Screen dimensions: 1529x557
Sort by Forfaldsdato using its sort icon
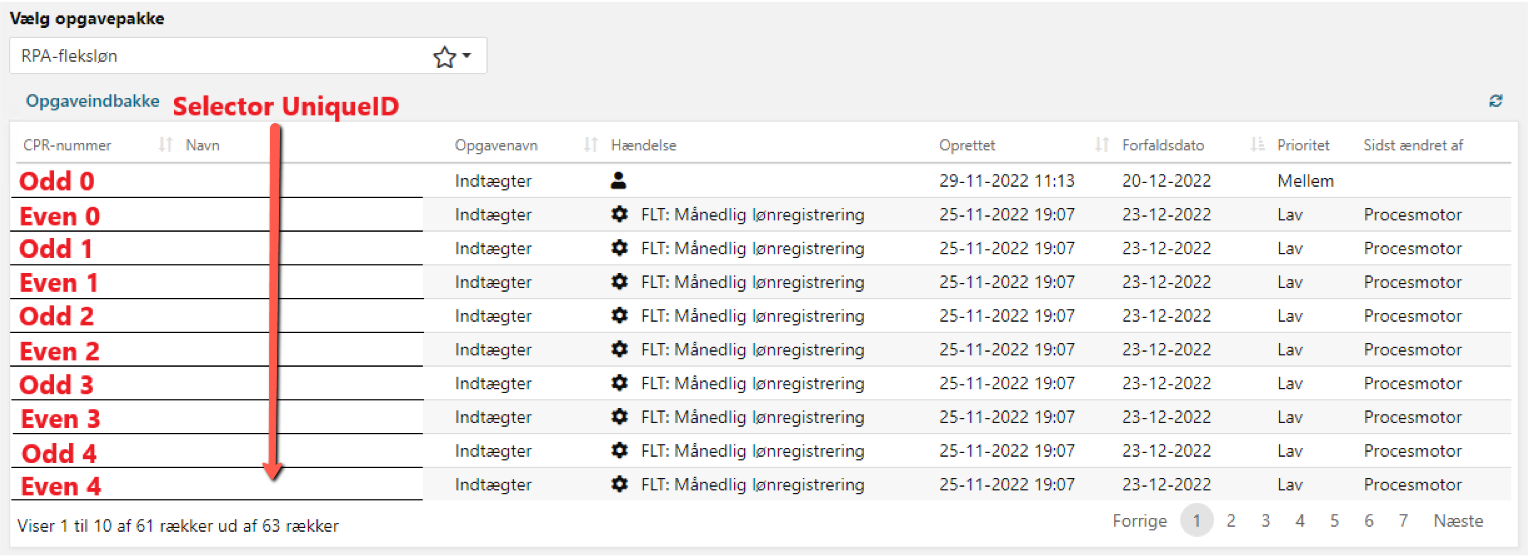(x=1258, y=145)
